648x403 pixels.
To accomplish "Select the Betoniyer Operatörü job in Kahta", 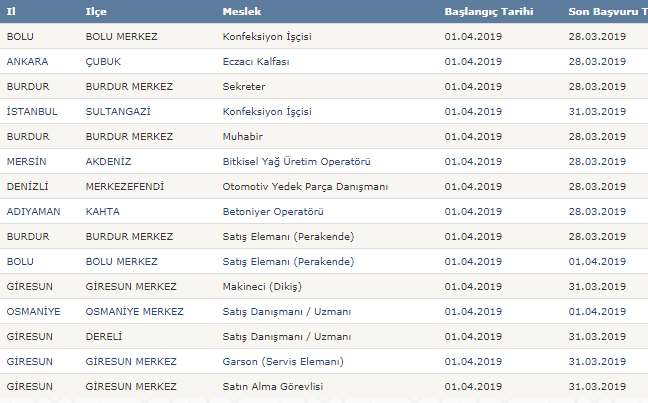I will 273,212.
